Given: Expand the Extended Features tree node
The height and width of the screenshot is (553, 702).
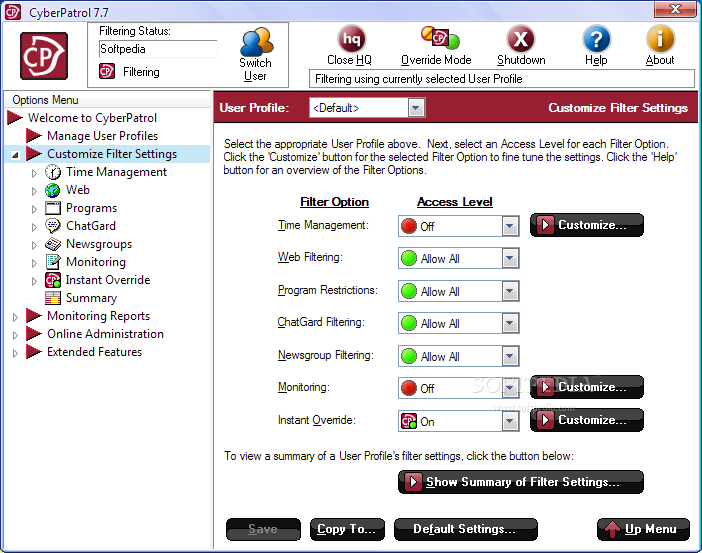Looking at the screenshot, I should 15,353.
